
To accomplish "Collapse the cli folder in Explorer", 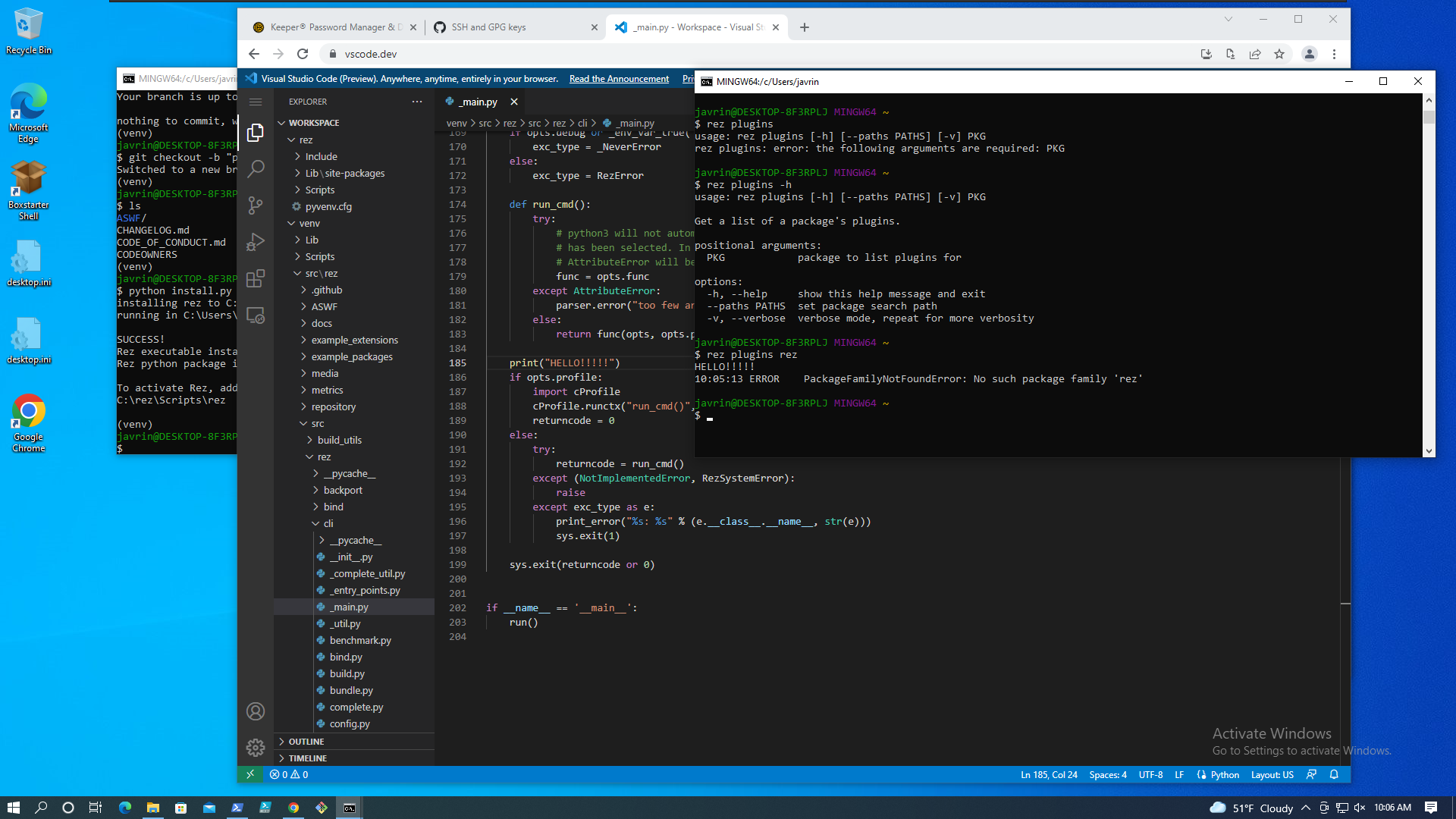I will [328, 524].
